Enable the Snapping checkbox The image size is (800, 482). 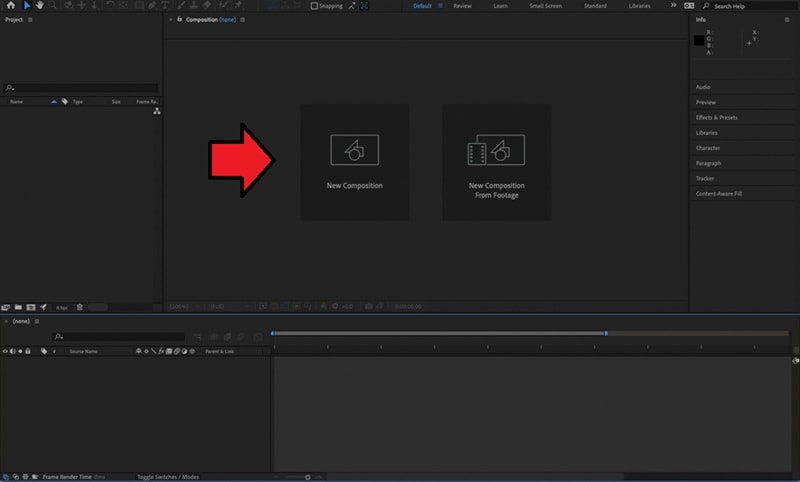click(314, 6)
